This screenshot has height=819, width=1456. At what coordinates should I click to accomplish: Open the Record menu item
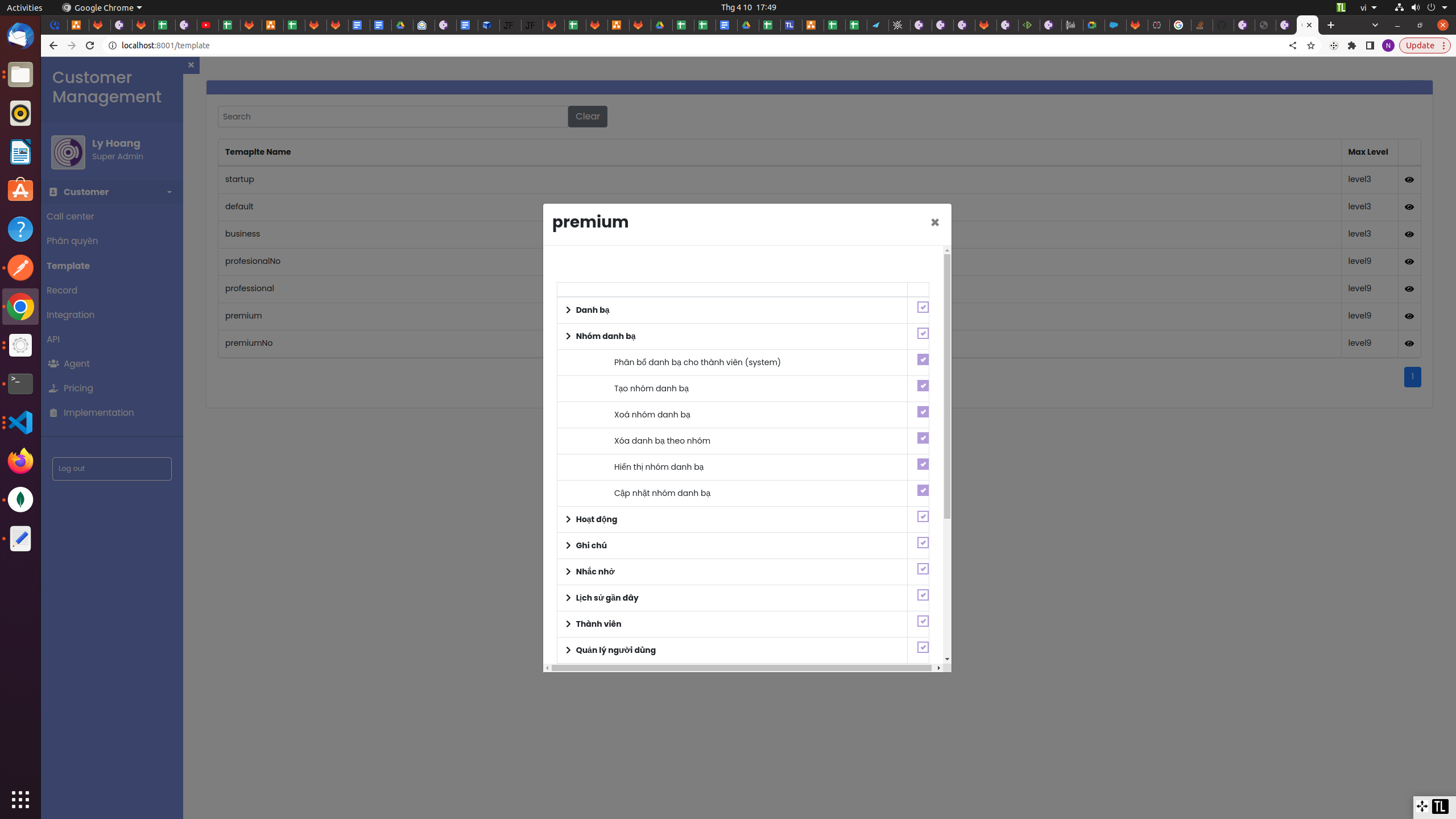tap(62, 290)
